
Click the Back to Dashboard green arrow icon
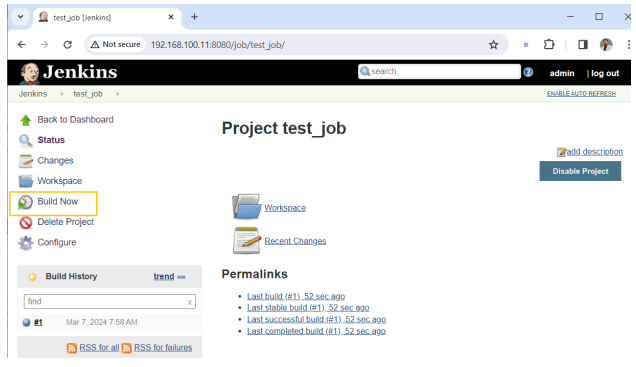pyautogui.click(x=26, y=120)
